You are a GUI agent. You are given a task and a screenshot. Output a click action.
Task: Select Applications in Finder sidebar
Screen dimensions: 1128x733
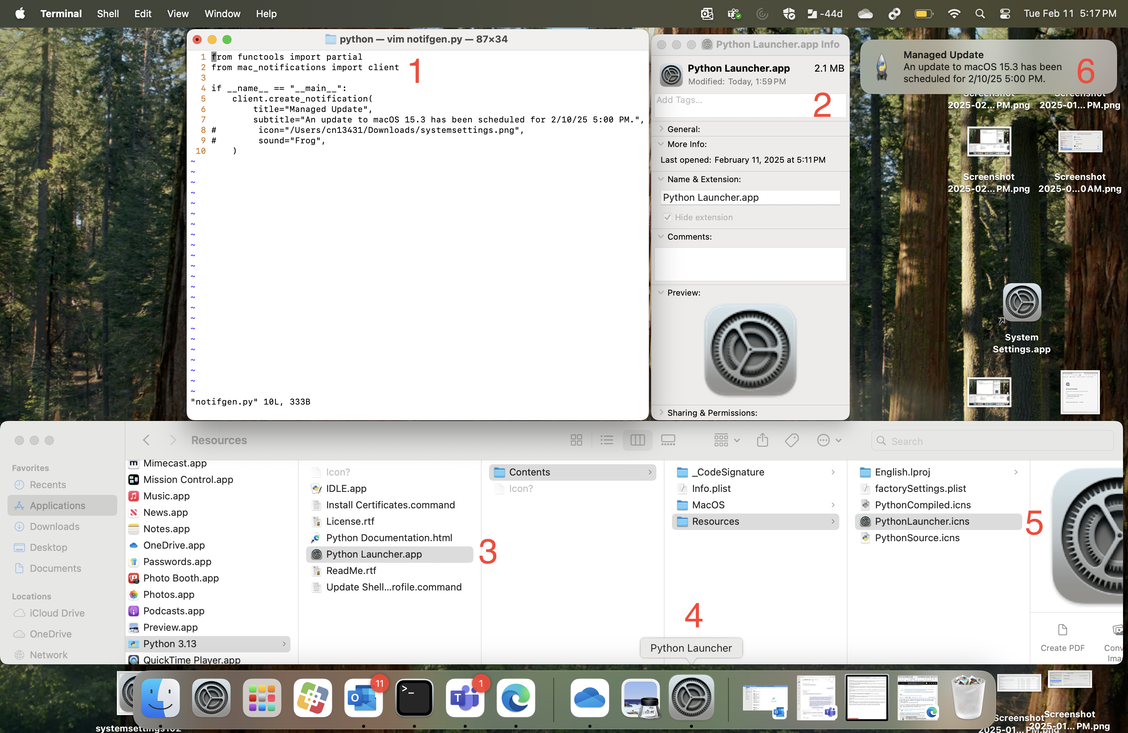point(63,506)
